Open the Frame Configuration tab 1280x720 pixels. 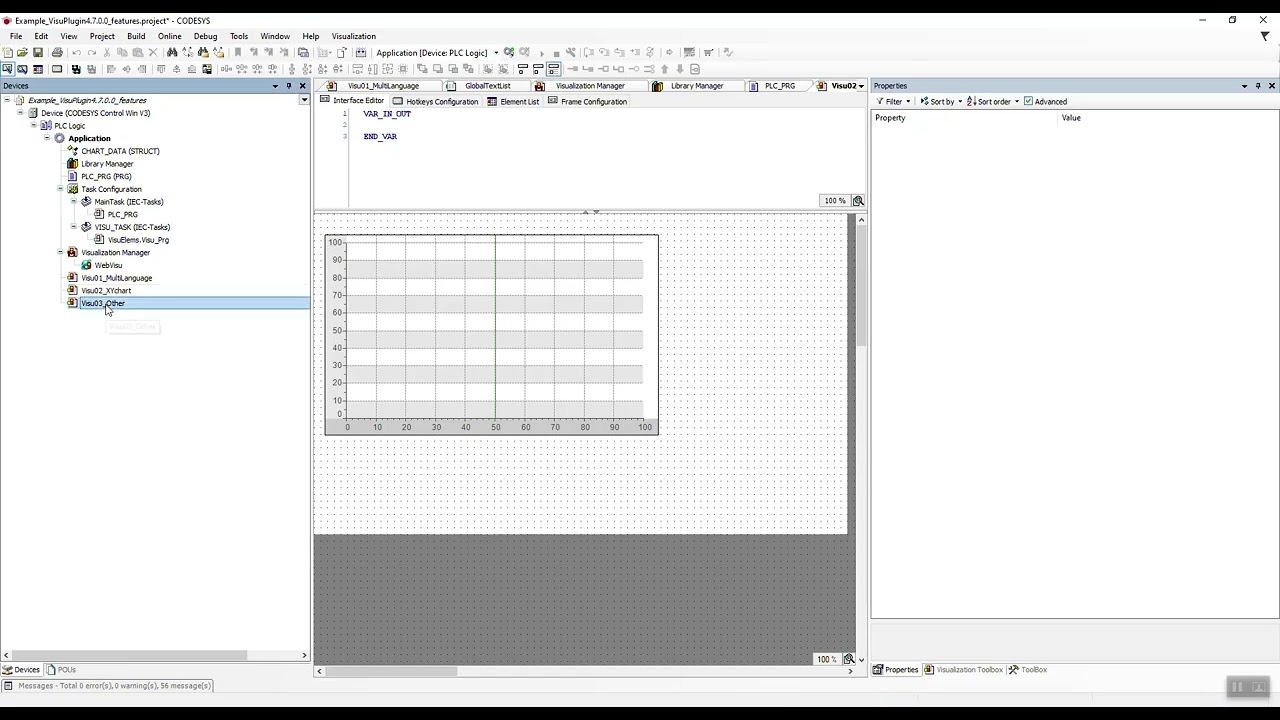[x=587, y=101]
